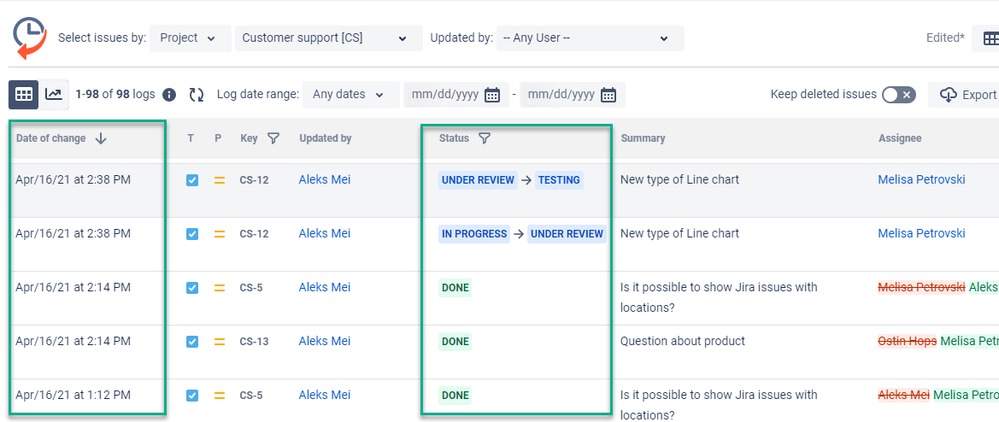Click the struck-through Aleks Mei assignee
Image resolution: width=999 pixels, height=422 pixels.
point(903,395)
